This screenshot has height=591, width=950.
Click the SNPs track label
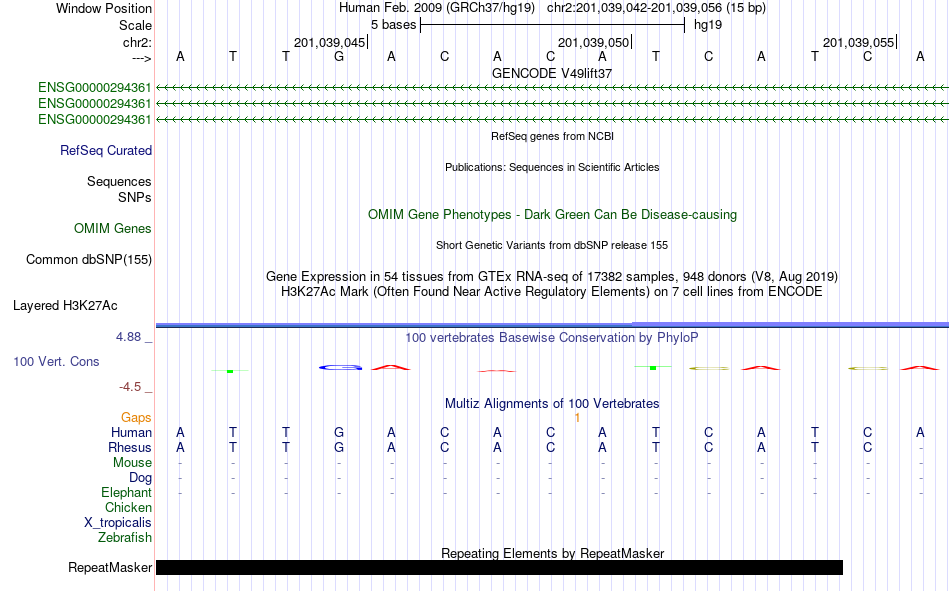pos(135,198)
